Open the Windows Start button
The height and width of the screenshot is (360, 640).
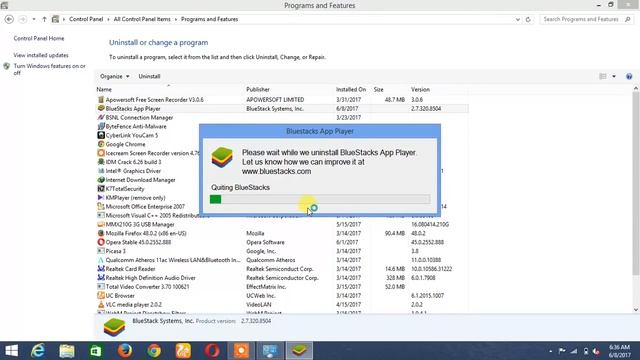(11, 351)
